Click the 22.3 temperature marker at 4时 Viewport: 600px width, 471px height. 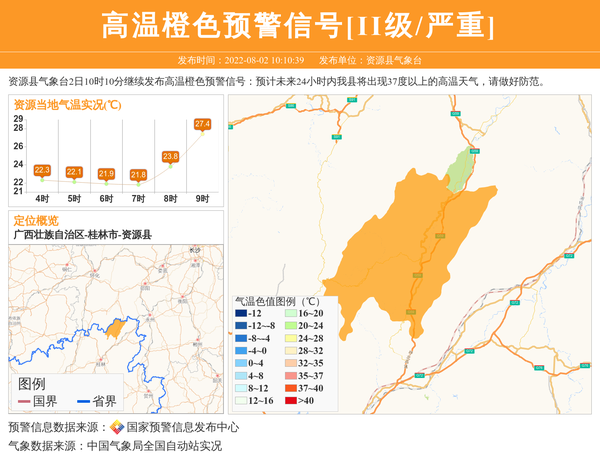click(42, 170)
